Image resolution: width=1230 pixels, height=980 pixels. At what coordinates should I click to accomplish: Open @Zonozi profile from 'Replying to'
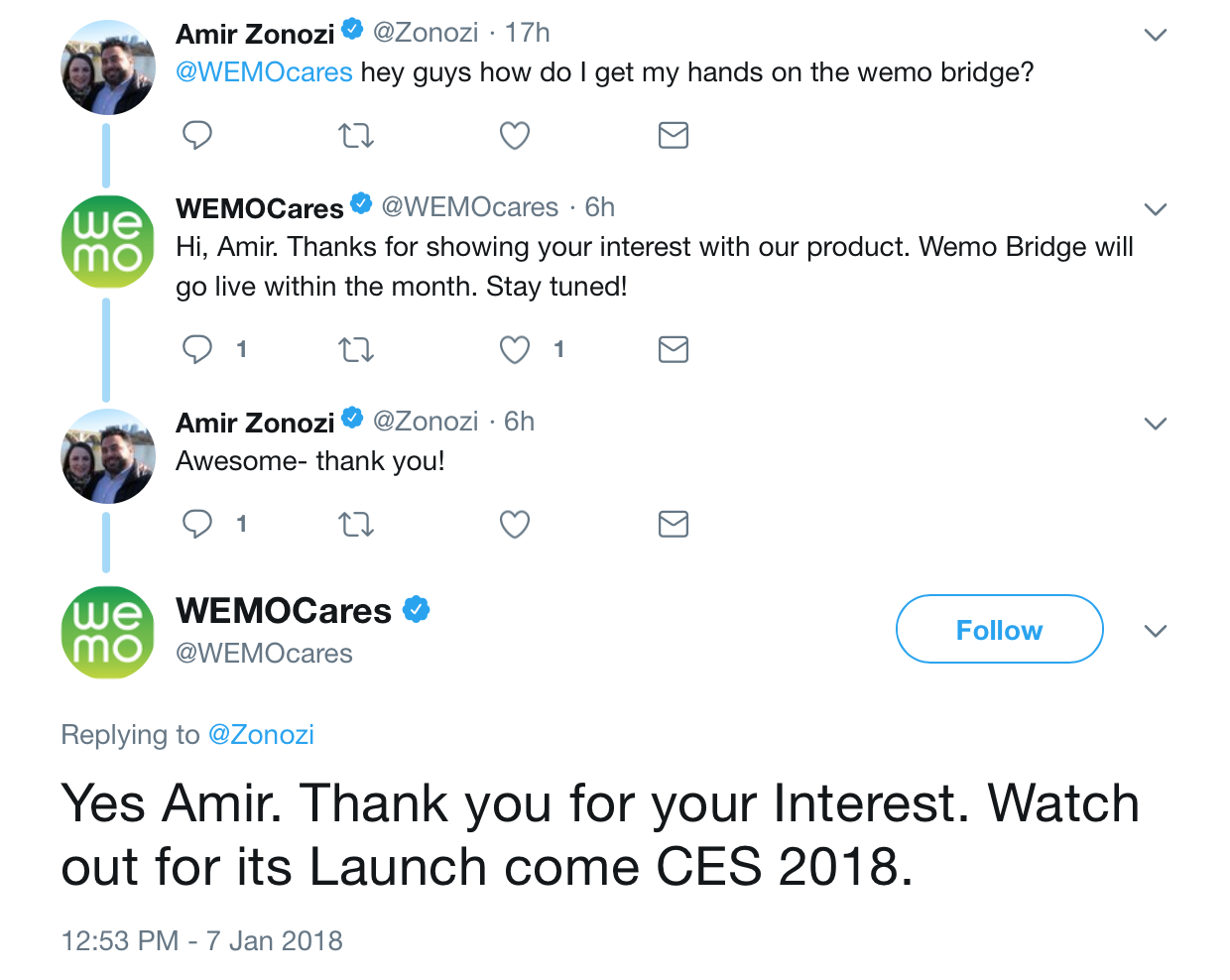click(261, 735)
